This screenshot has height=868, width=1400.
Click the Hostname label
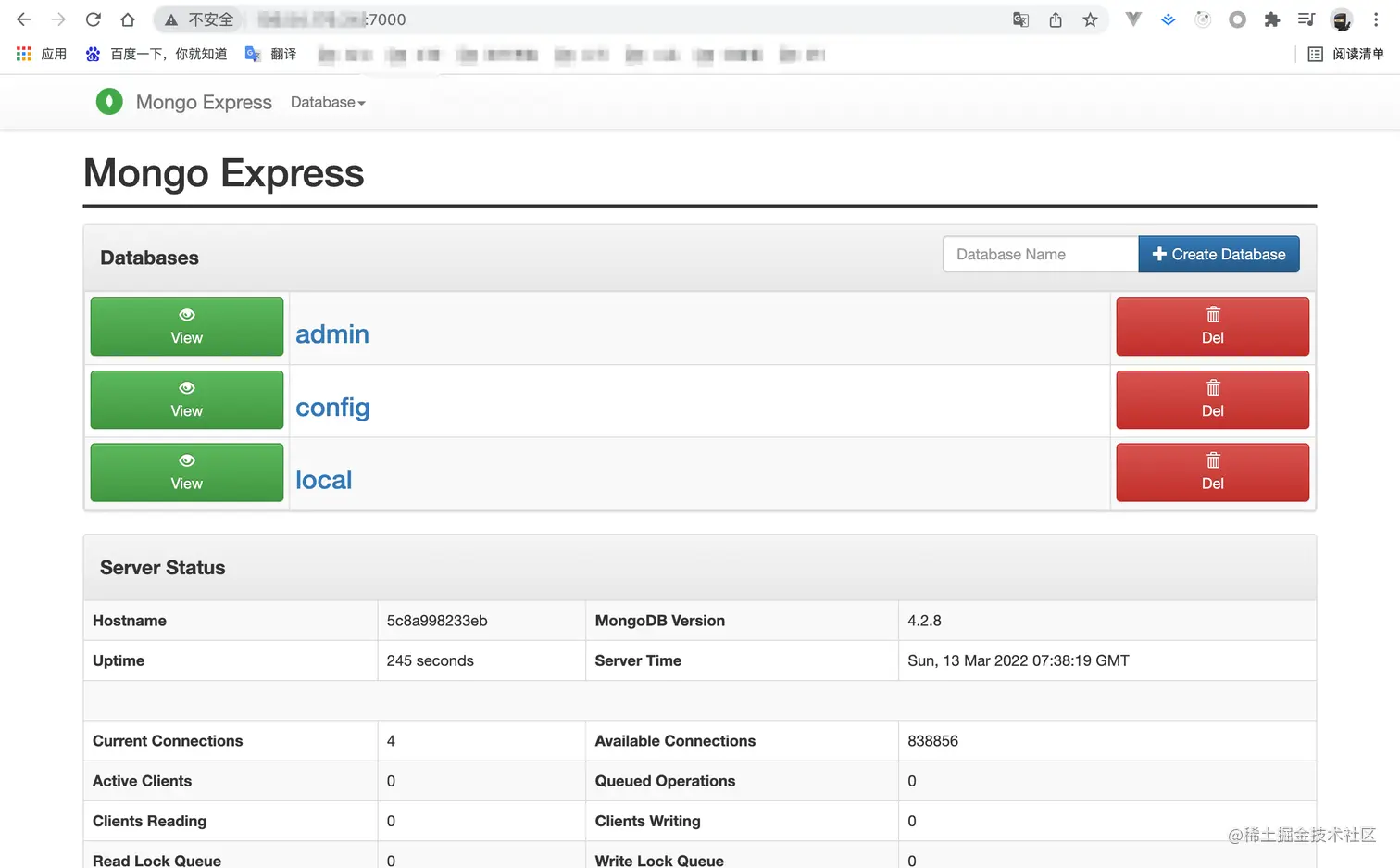pos(130,621)
